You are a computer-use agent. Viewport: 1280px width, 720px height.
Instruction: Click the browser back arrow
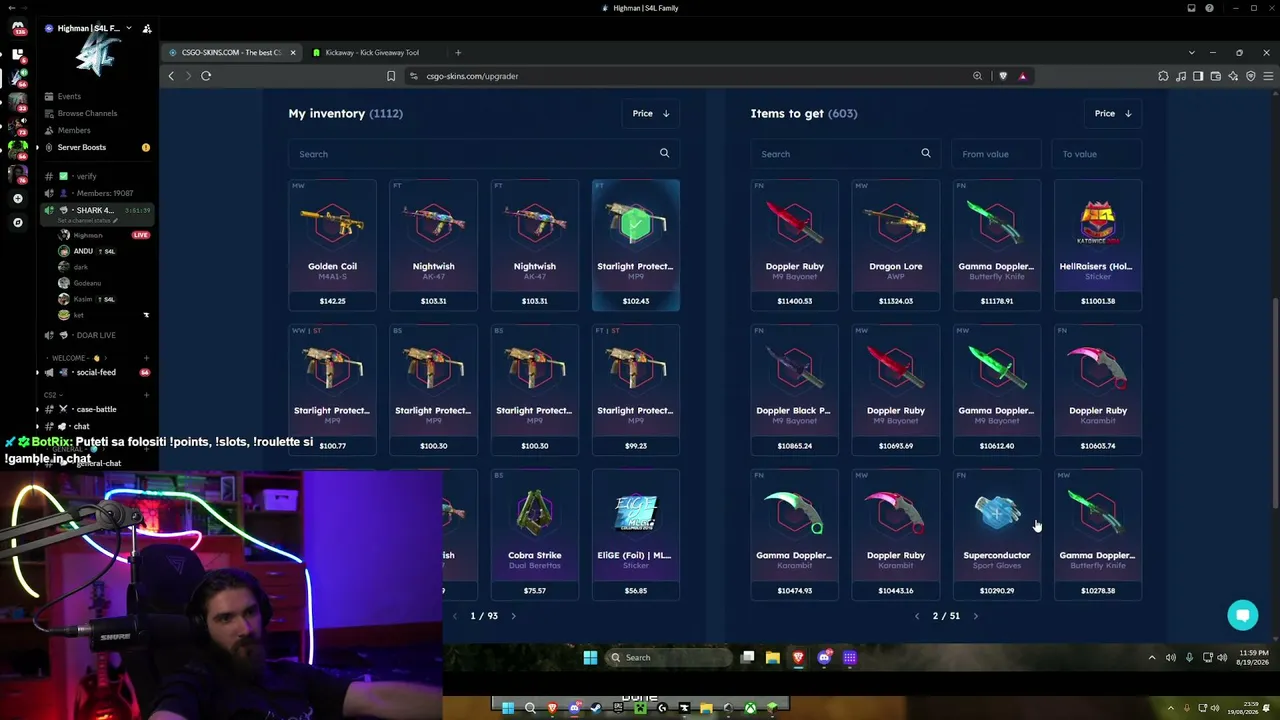(x=171, y=76)
